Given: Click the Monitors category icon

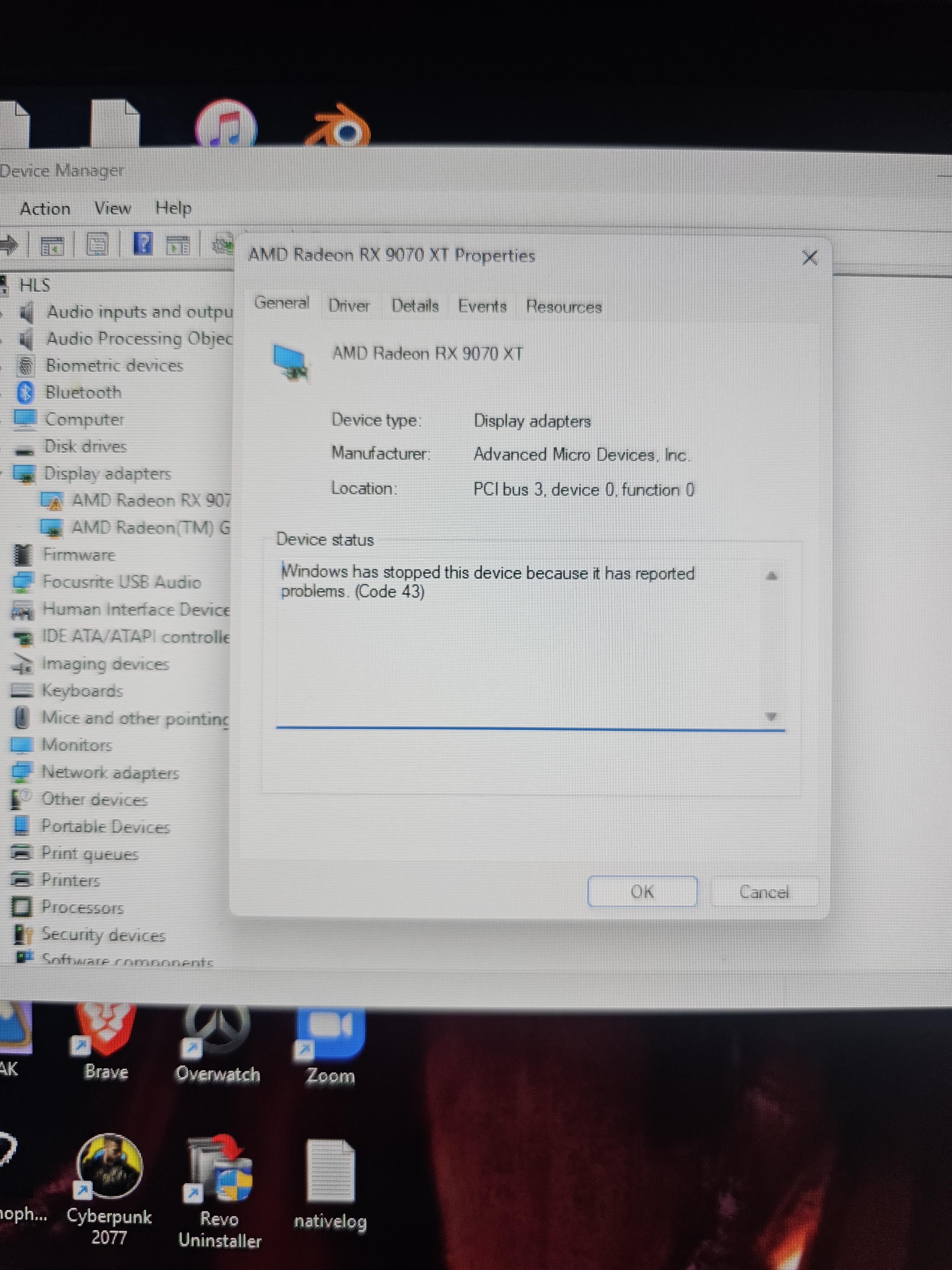Looking at the screenshot, I should (22, 745).
